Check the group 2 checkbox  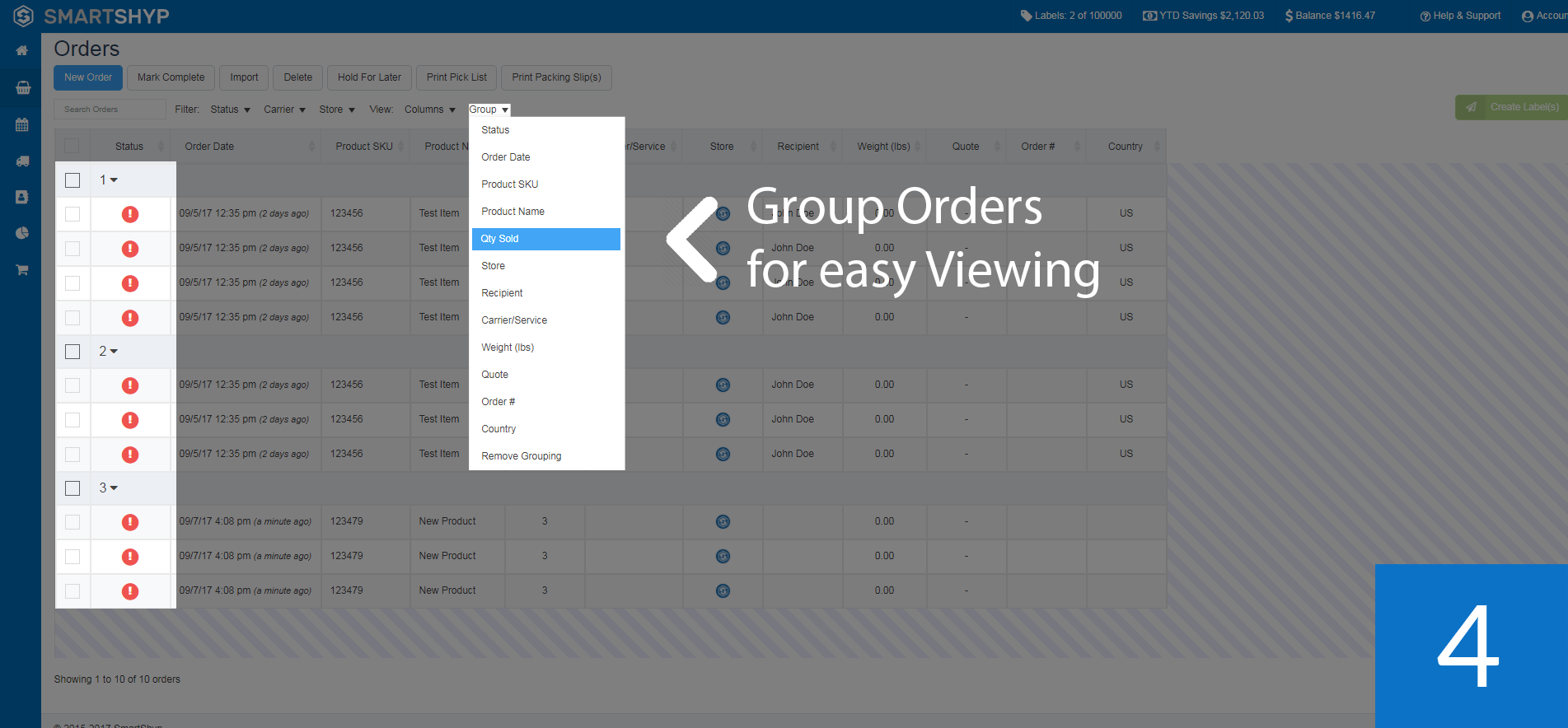73,351
